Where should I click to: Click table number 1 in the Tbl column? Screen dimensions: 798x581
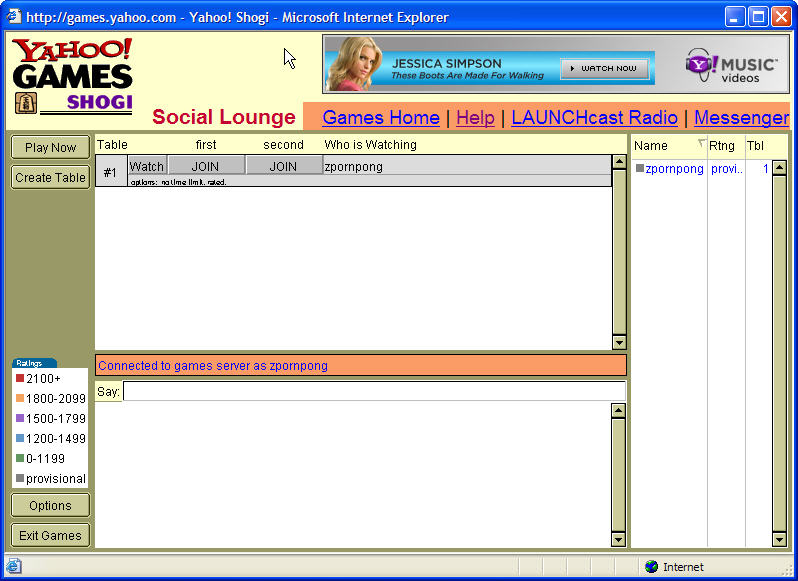click(x=765, y=169)
